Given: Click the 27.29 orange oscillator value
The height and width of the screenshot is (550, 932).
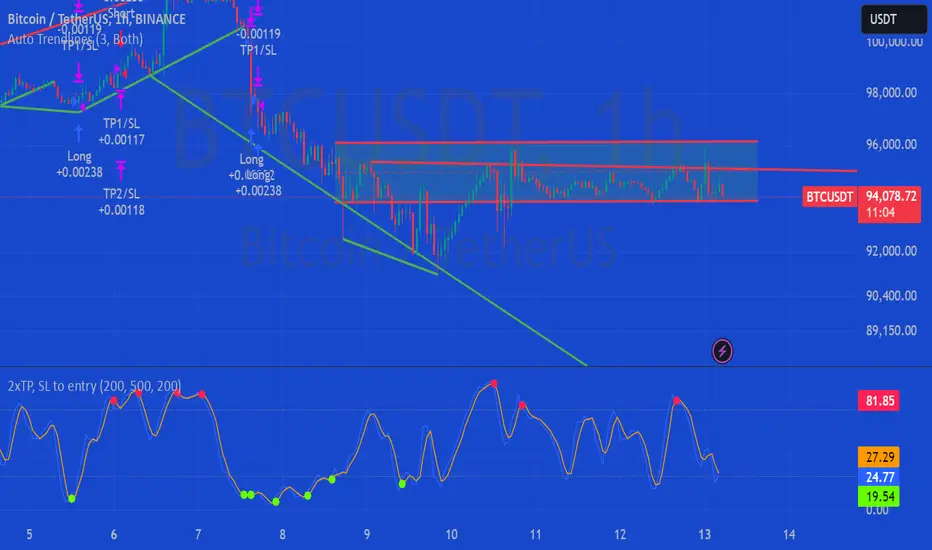Looking at the screenshot, I should tap(879, 457).
